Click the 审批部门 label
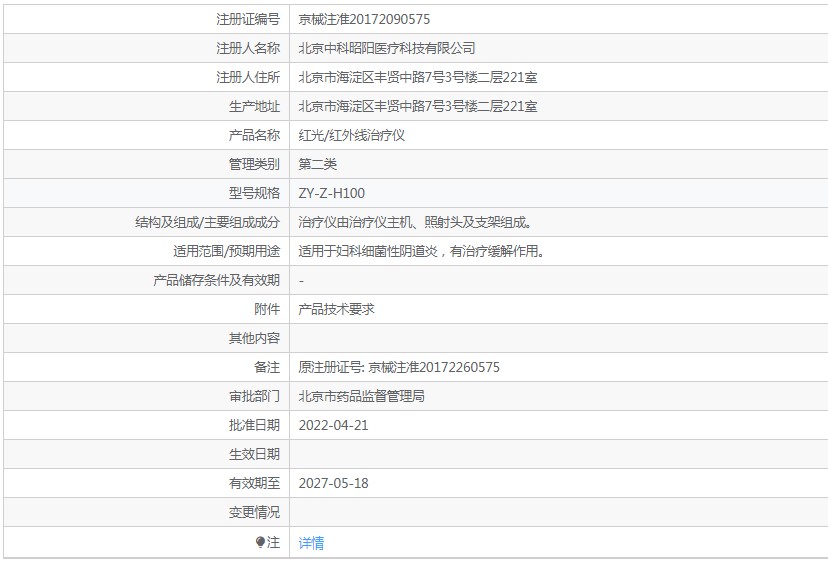Image resolution: width=828 pixels, height=564 pixels. pos(254,397)
